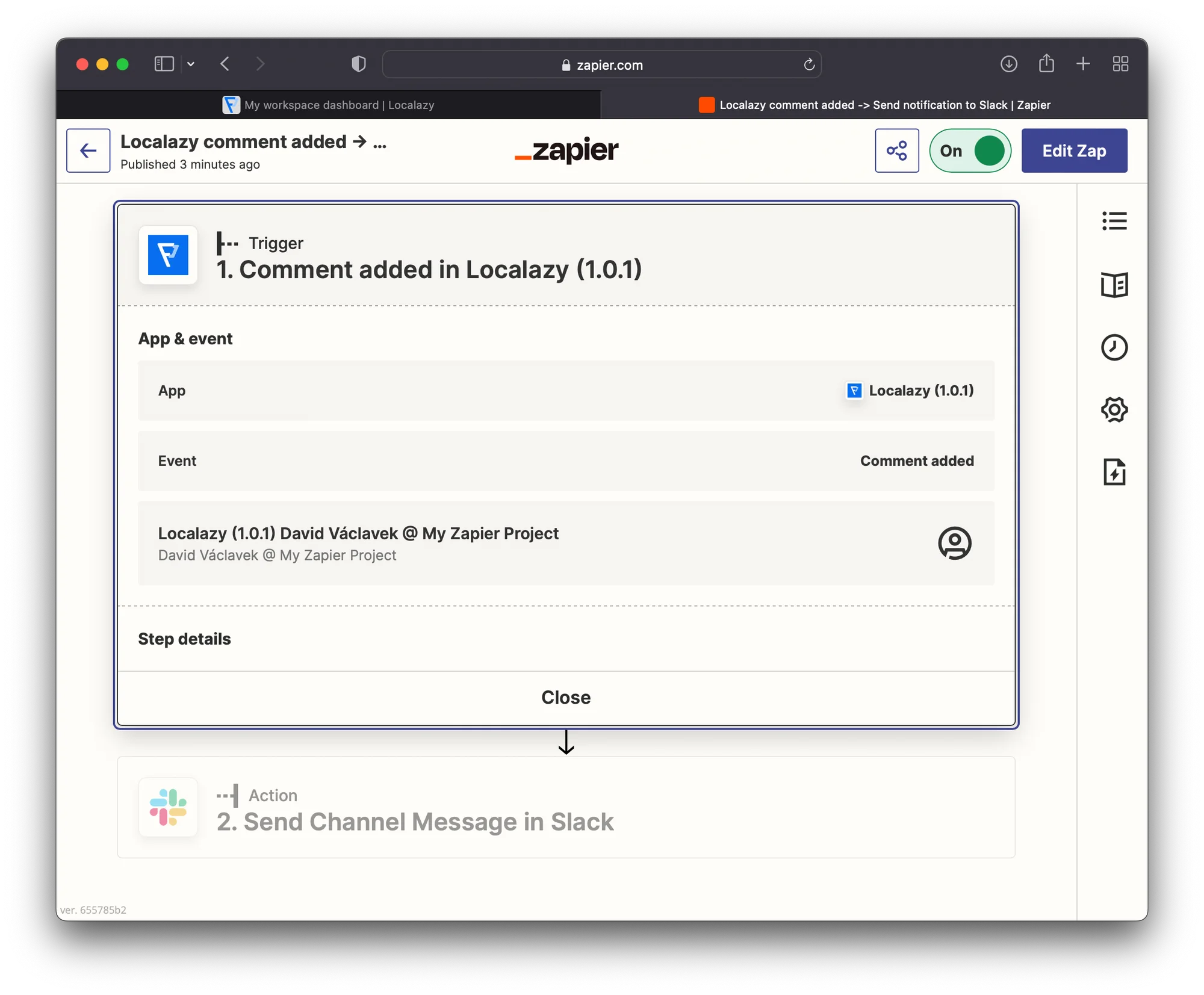Open the share Zap icon button
The width and height of the screenshot is (1204, 995).
coord(896,150)
